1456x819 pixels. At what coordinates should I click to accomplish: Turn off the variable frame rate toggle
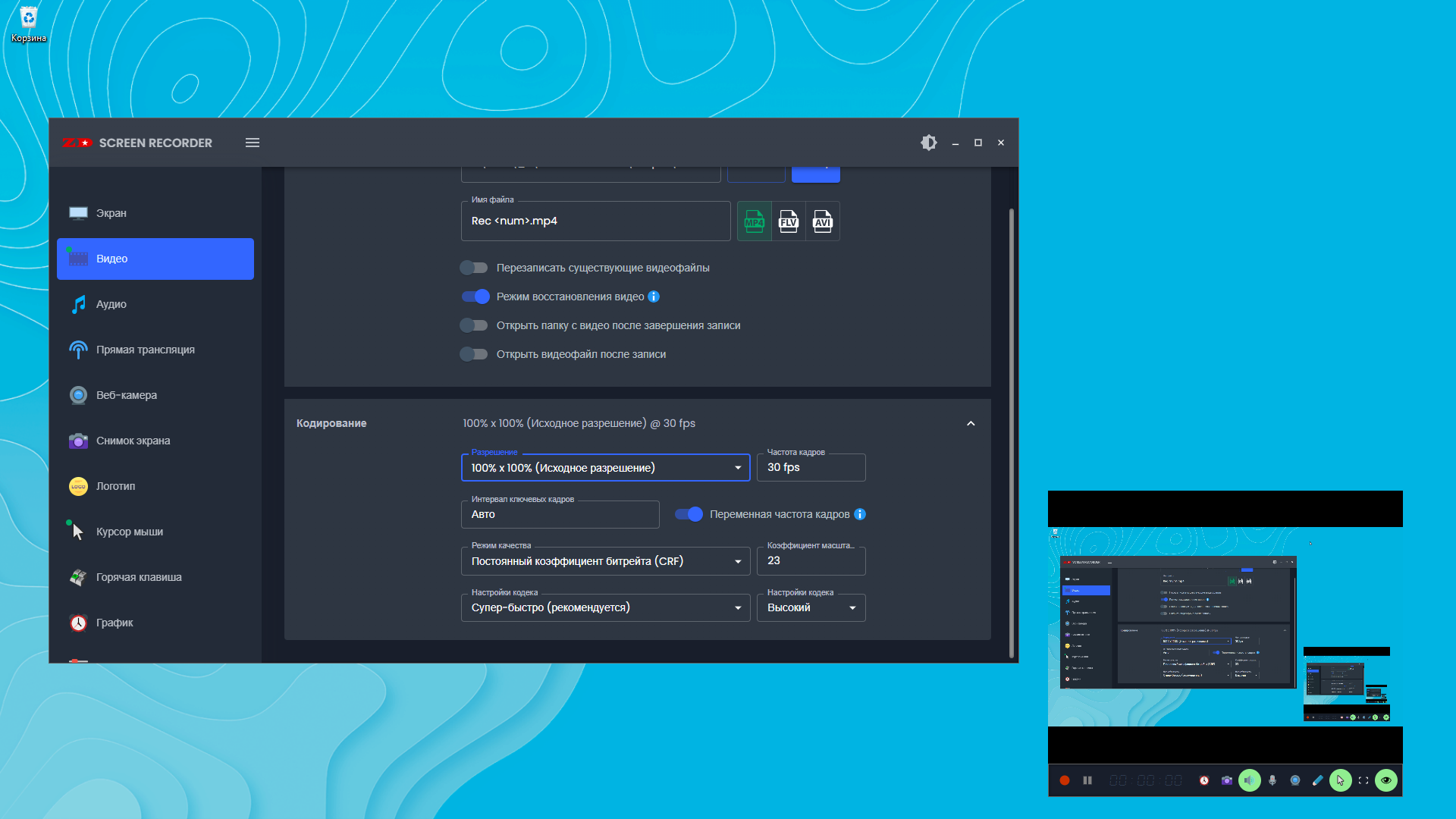click(689, 514)
